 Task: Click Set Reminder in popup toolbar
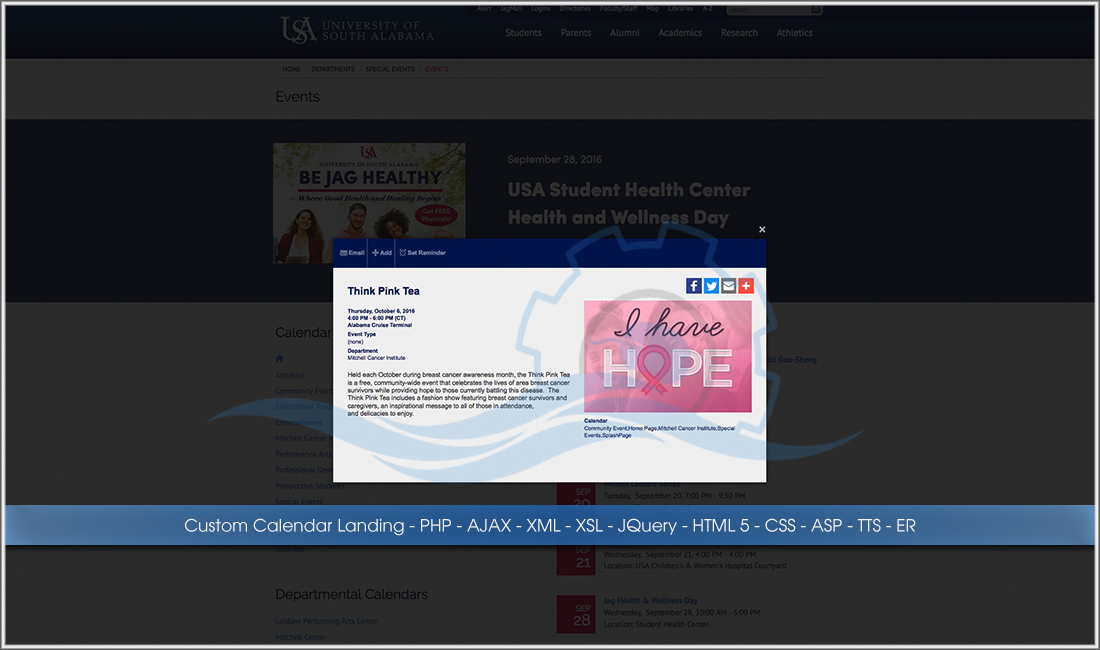(422, 252)
